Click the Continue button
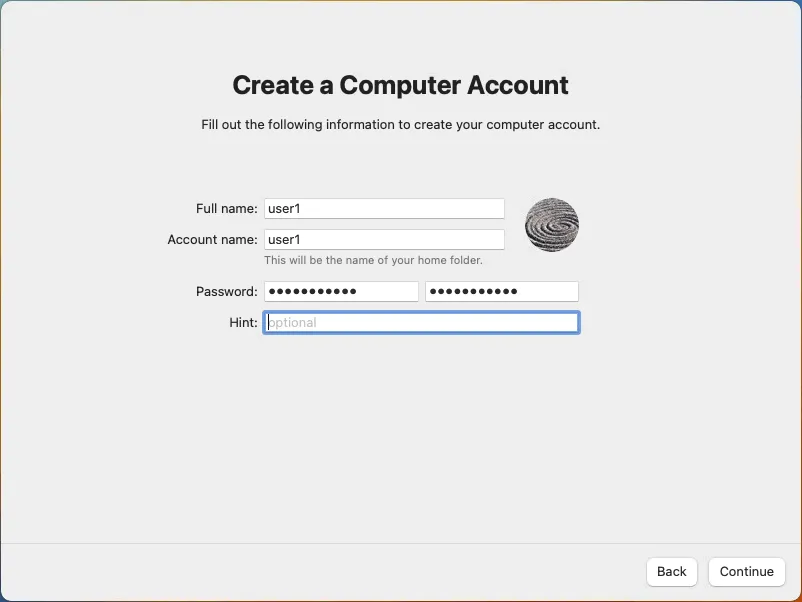Screen dimensions: 802x602 click(x=746, y=571)
